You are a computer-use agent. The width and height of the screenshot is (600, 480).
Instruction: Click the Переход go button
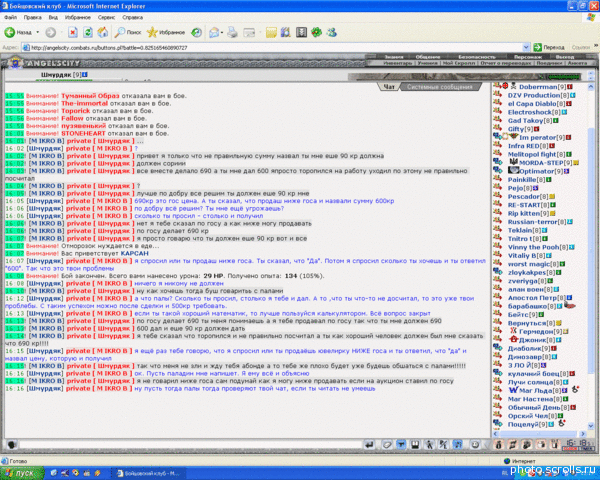pos(549,47)
